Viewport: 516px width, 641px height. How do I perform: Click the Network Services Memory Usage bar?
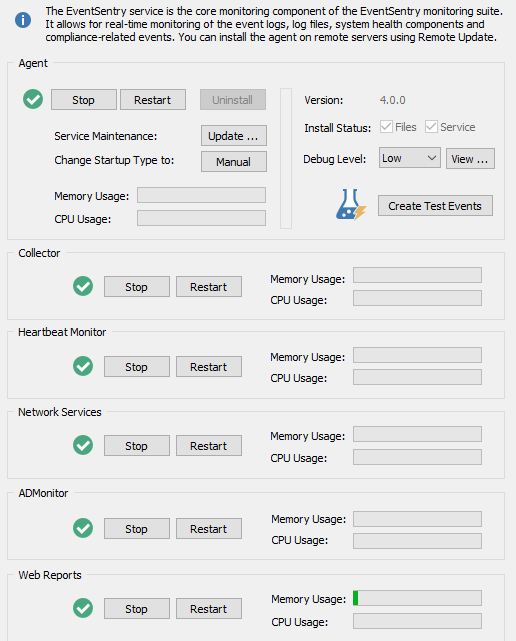coord(417,434)
